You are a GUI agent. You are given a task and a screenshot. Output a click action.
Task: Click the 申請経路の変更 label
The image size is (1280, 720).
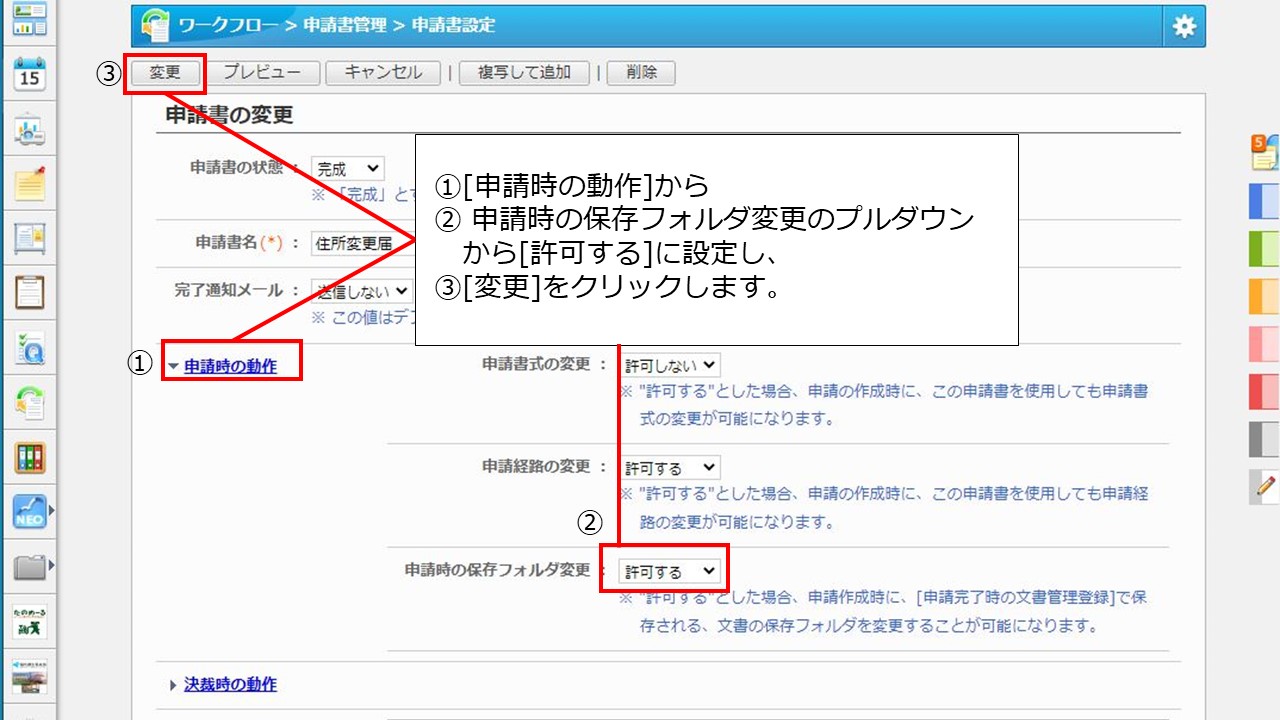click(537, 466)
